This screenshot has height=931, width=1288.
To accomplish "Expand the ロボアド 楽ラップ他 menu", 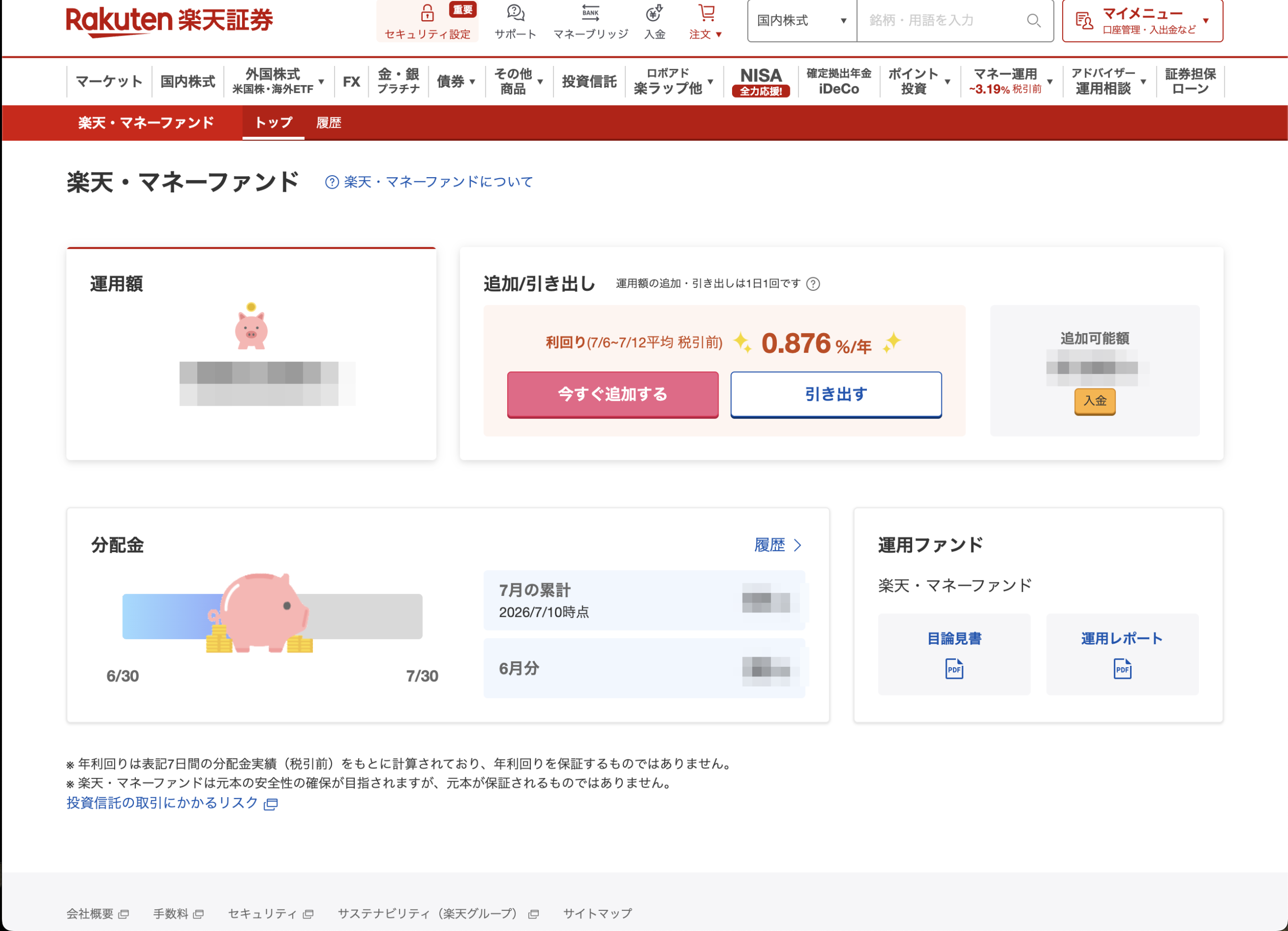I will point(710,82).
